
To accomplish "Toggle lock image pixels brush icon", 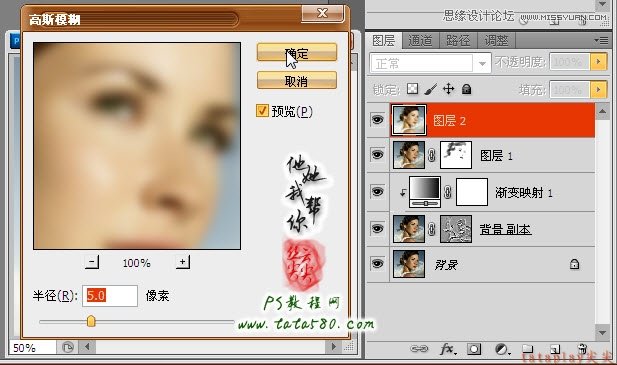I will [x=430, y=89].
